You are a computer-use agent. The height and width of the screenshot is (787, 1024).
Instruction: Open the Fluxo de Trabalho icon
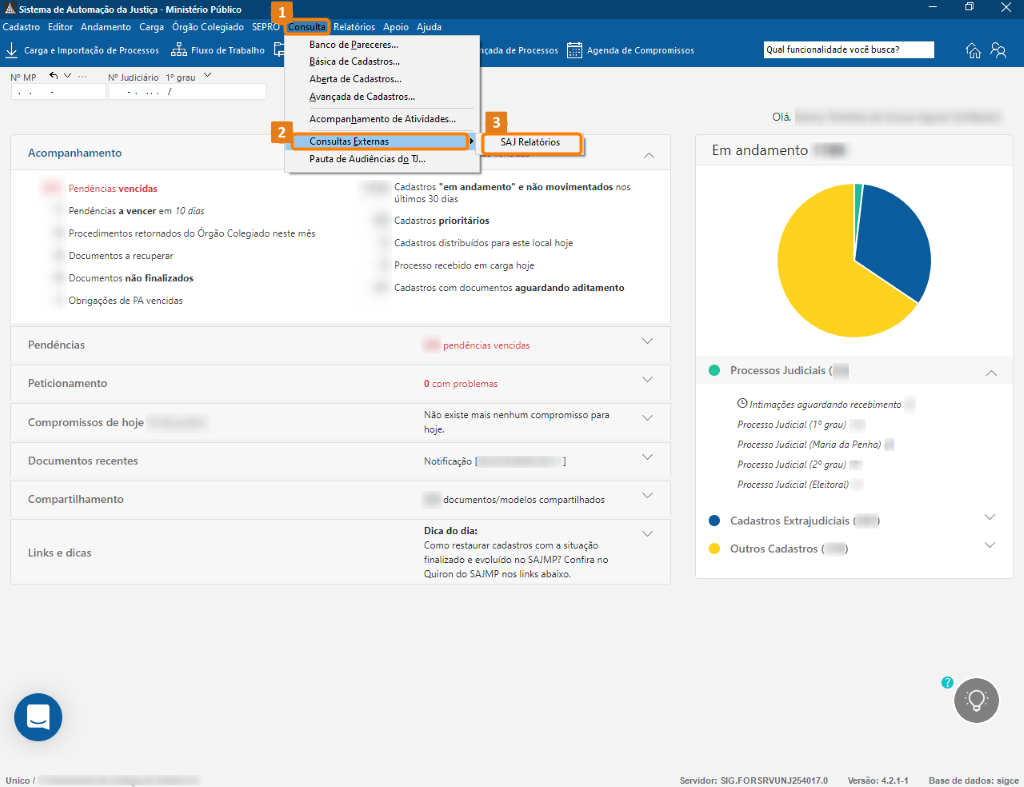[x=178, y=50]
